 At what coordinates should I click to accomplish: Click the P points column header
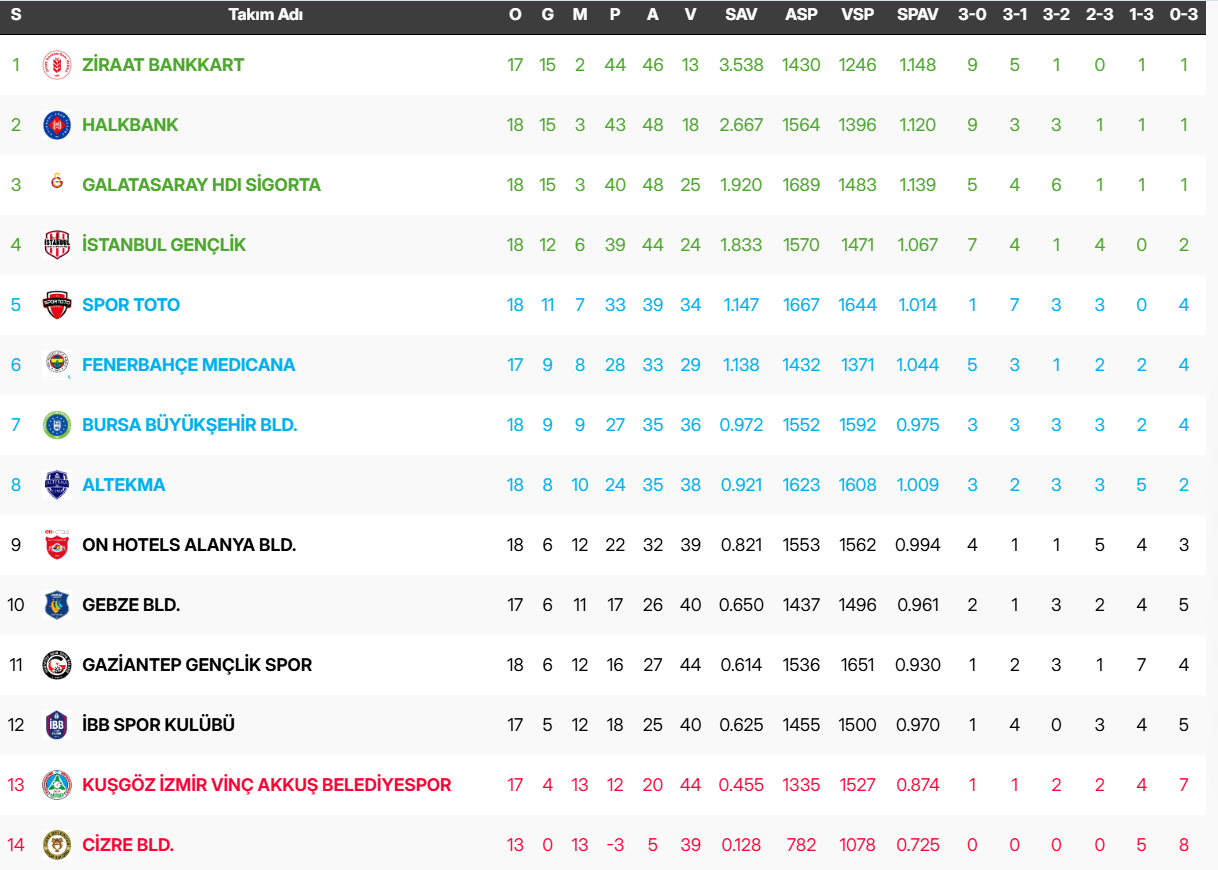615,15
